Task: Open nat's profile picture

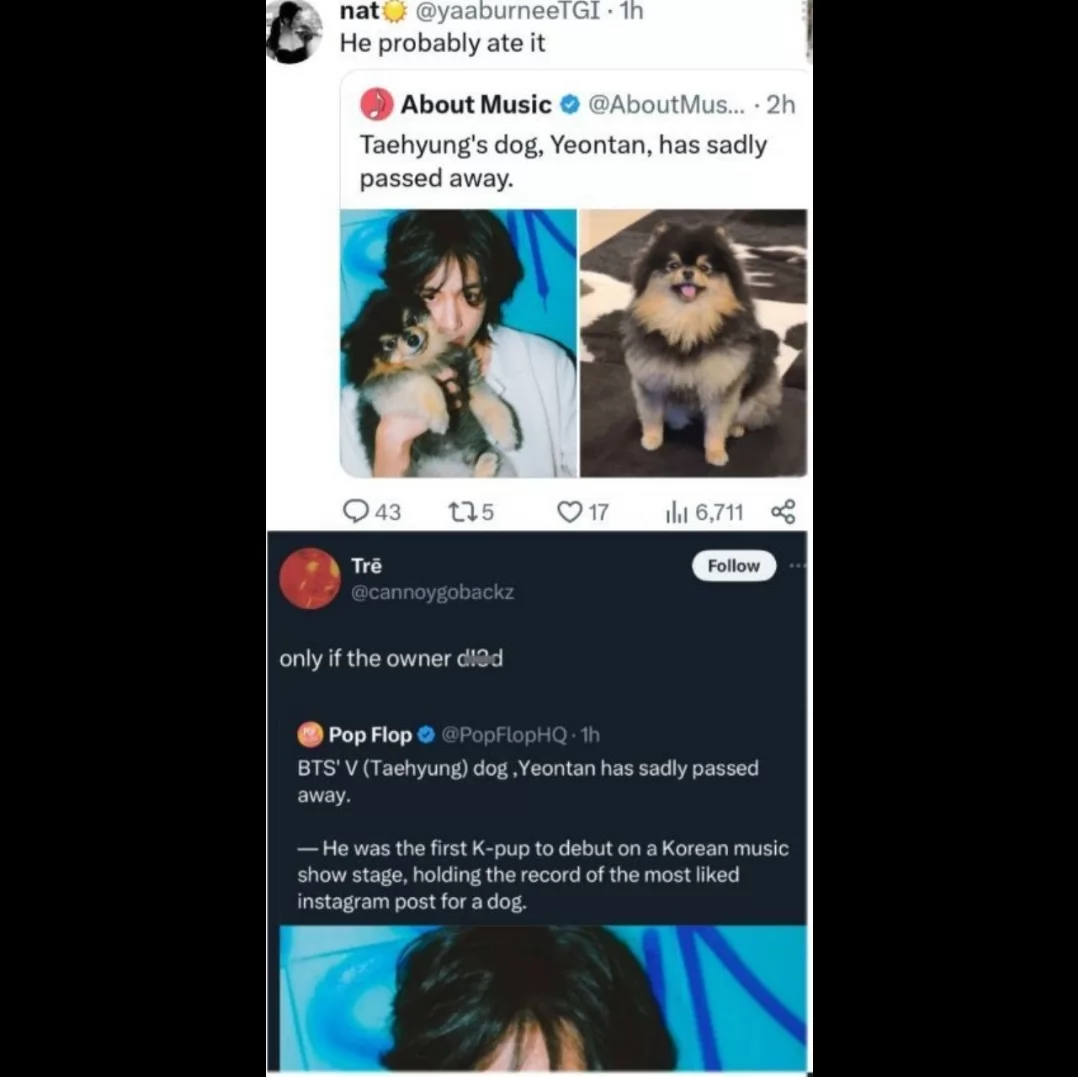Action: [x=294, y=32]
